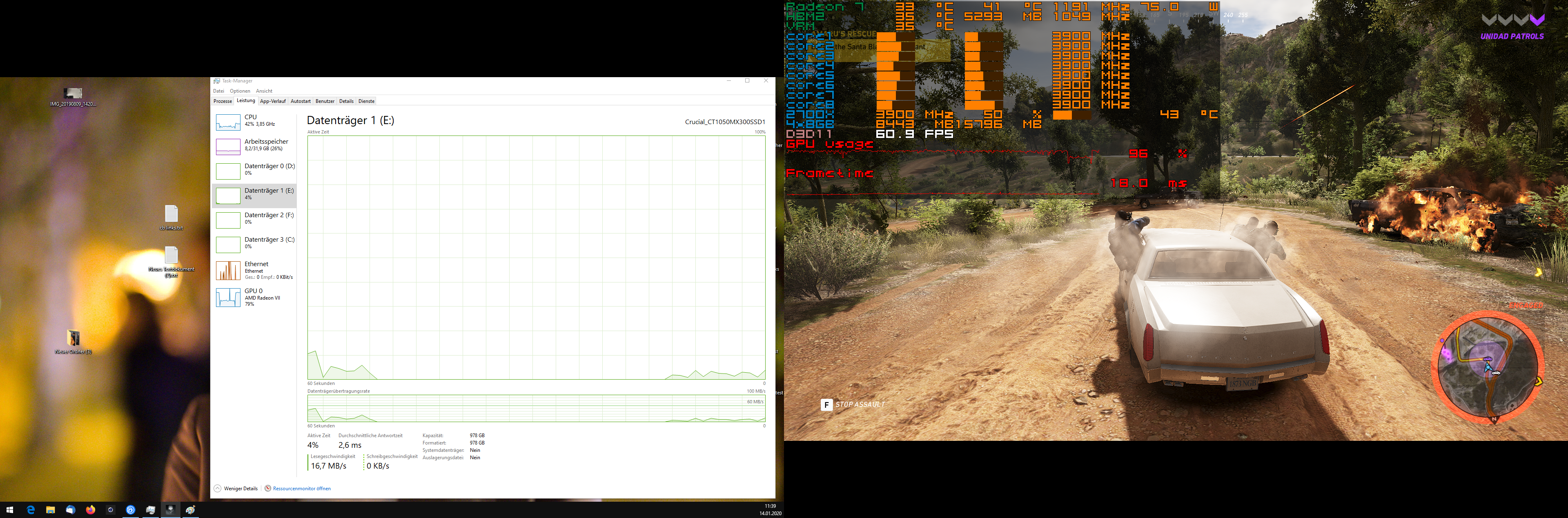Switch to Uplay in the taskbar

[x=130, y=510]
